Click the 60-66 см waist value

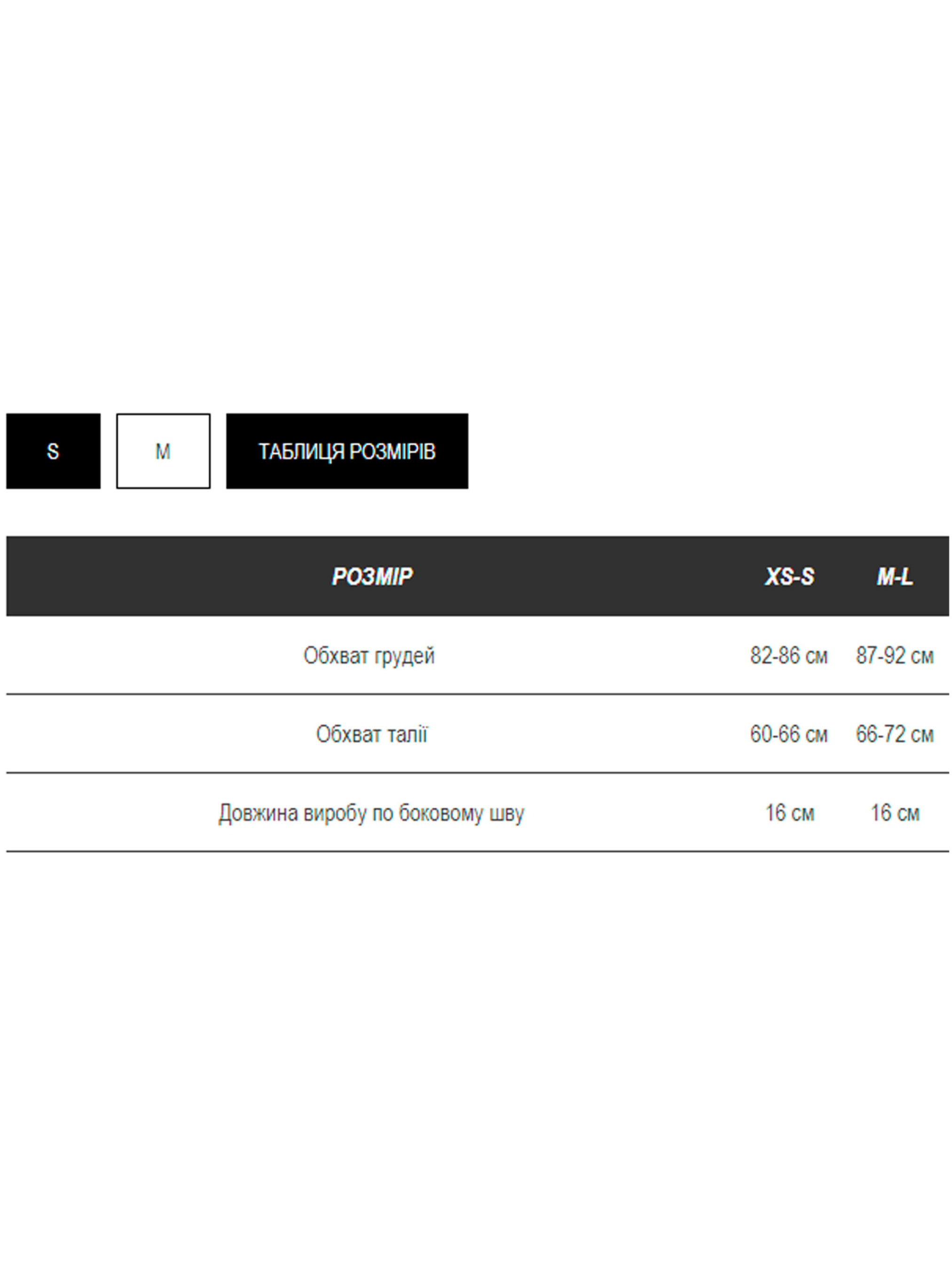coord(788,734)
